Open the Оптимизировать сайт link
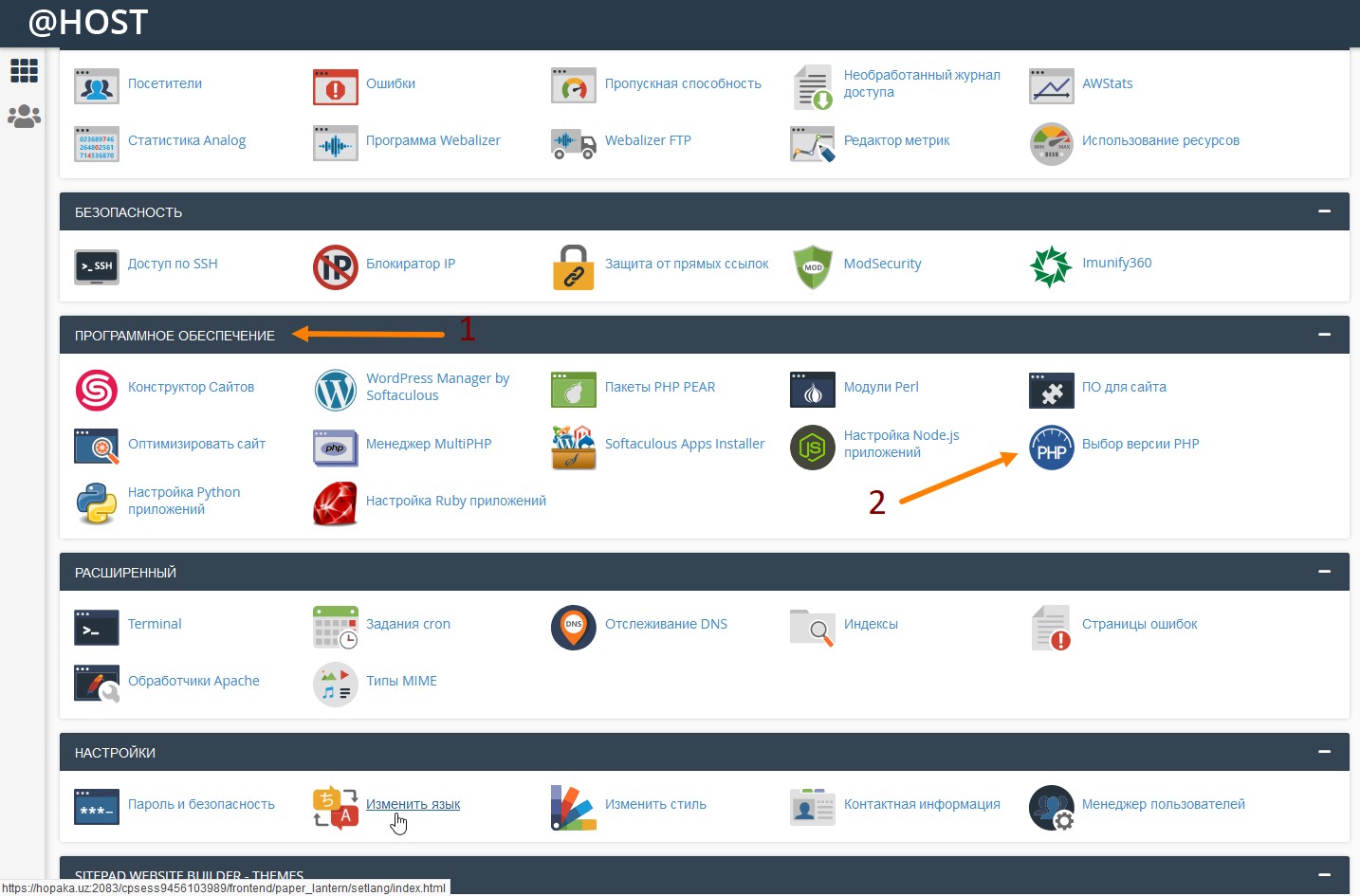Screen dimensions: 1360x896 (196, 444)
